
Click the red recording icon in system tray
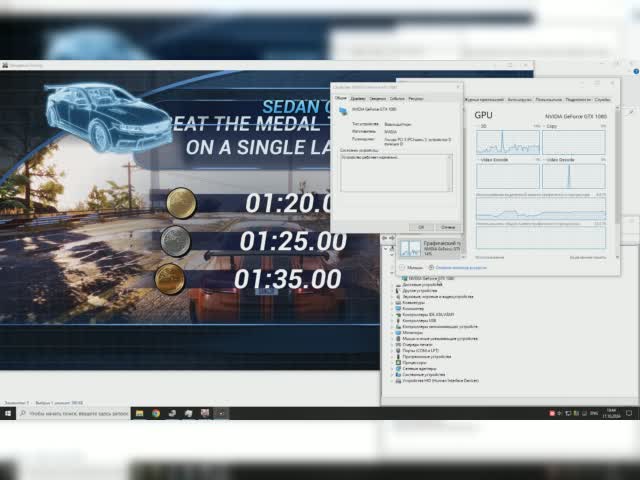(x=552, y=413)
